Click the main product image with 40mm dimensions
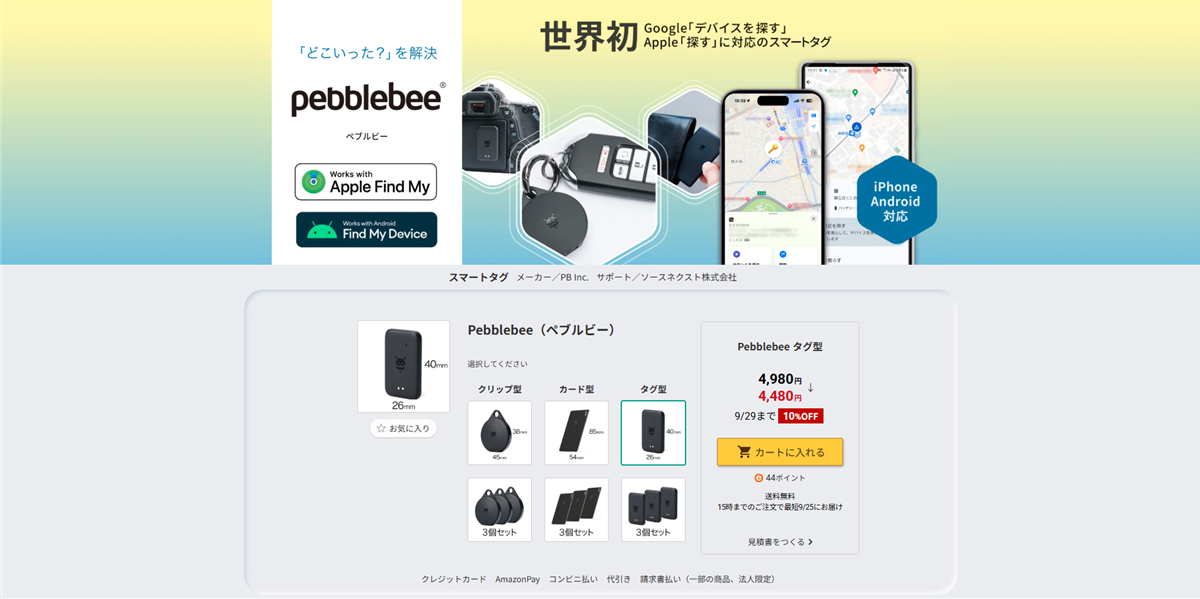 (x=404, y=367)
